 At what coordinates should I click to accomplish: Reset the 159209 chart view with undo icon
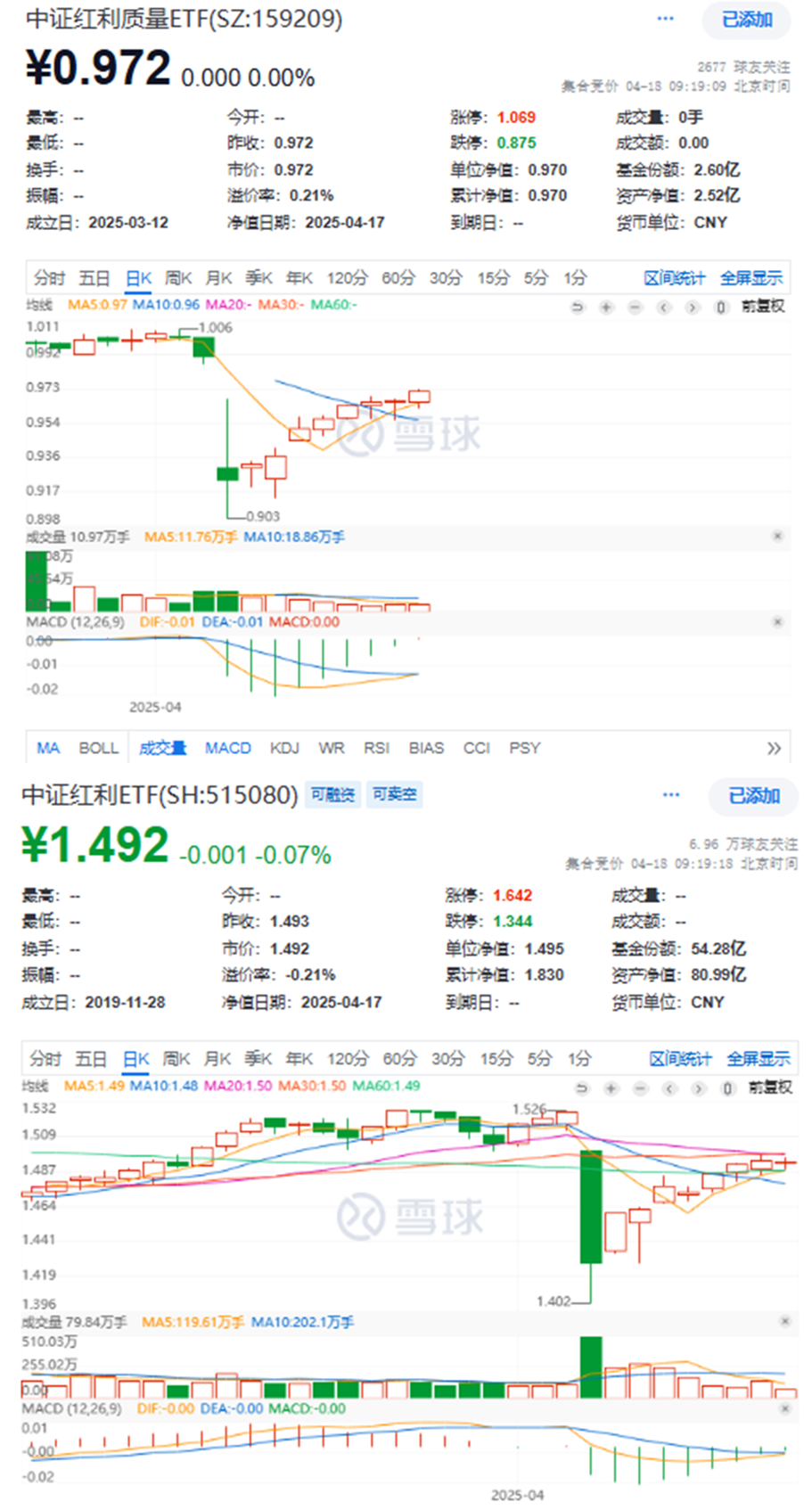[x=578, y=307]
